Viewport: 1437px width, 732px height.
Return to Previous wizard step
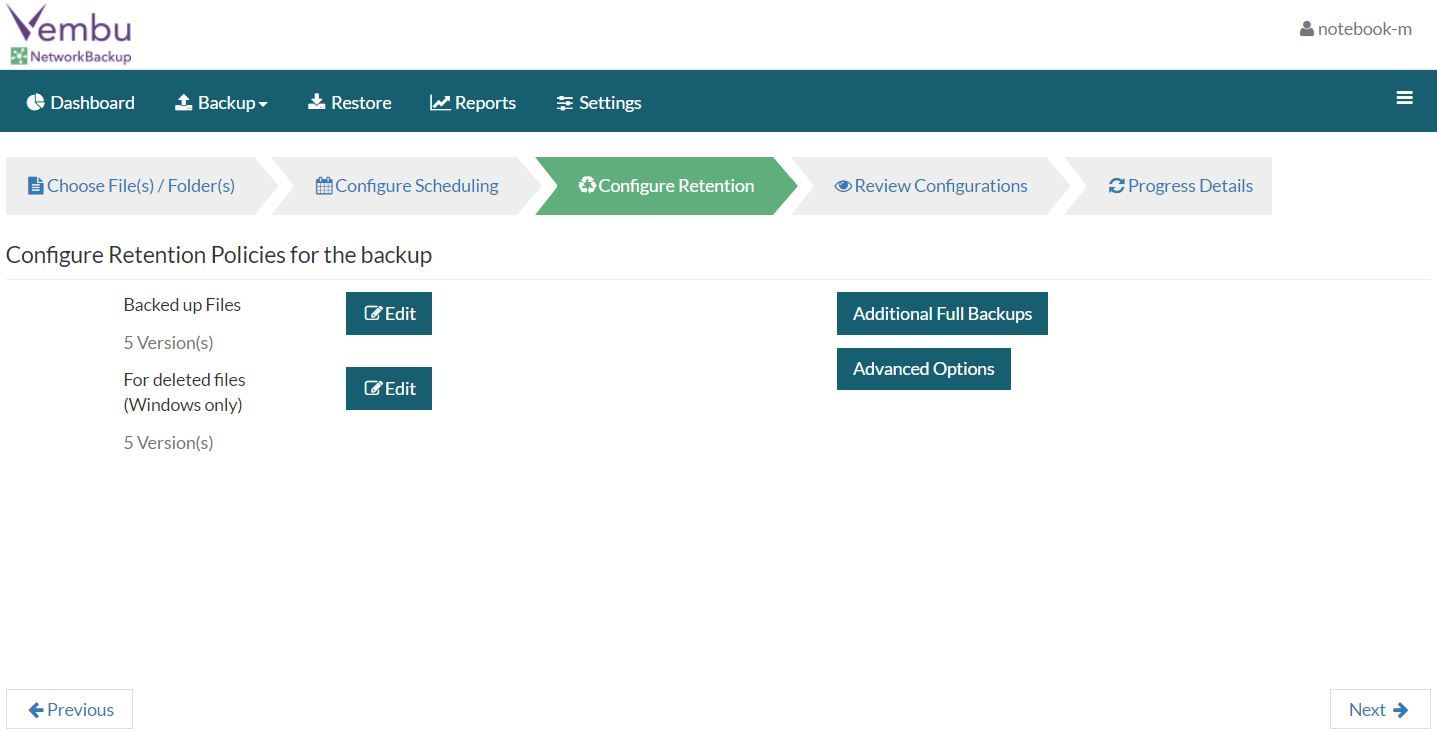click(70, 709)
